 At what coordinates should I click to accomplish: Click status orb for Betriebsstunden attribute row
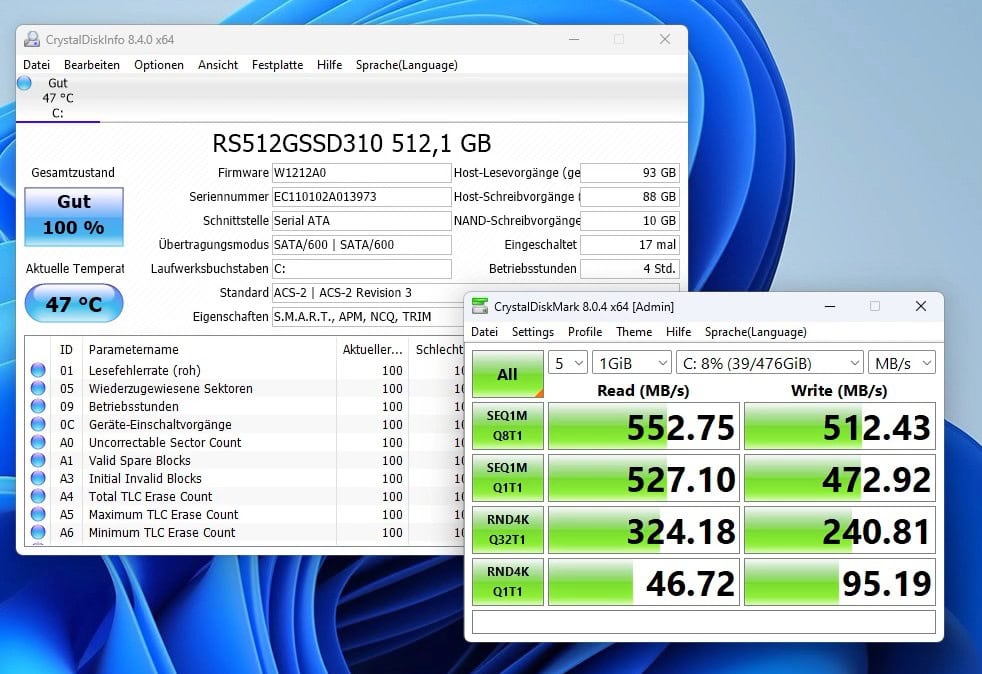click(x=38, y=407)
